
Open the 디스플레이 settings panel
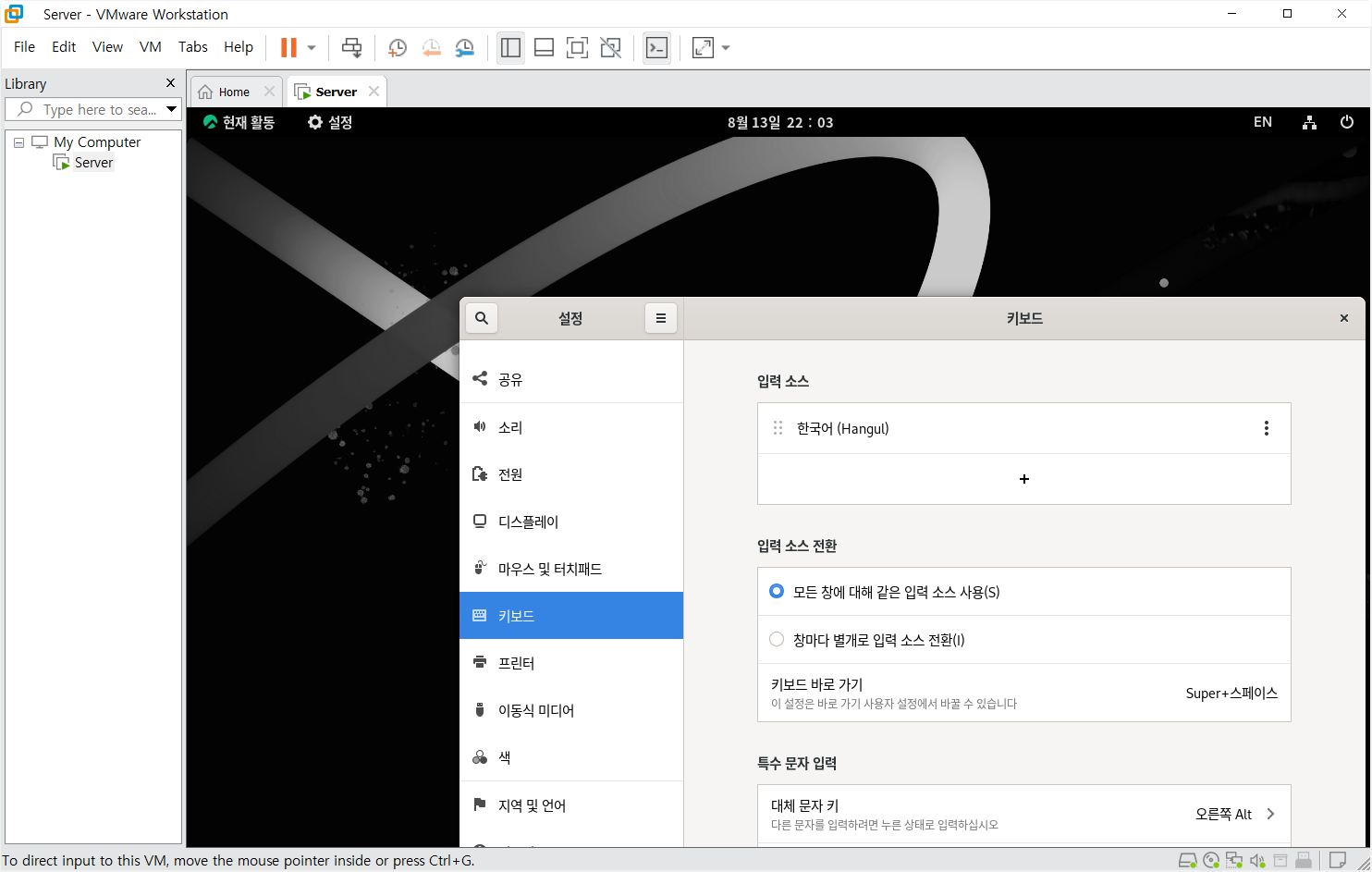click(x=571, y=522)
